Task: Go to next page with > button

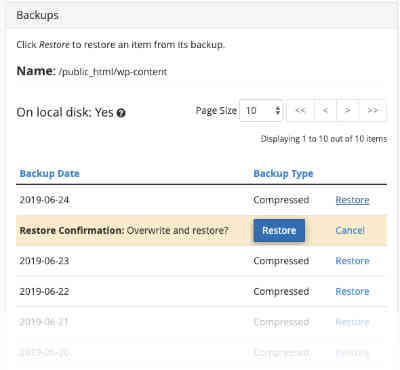Action: tap(348, 110)
